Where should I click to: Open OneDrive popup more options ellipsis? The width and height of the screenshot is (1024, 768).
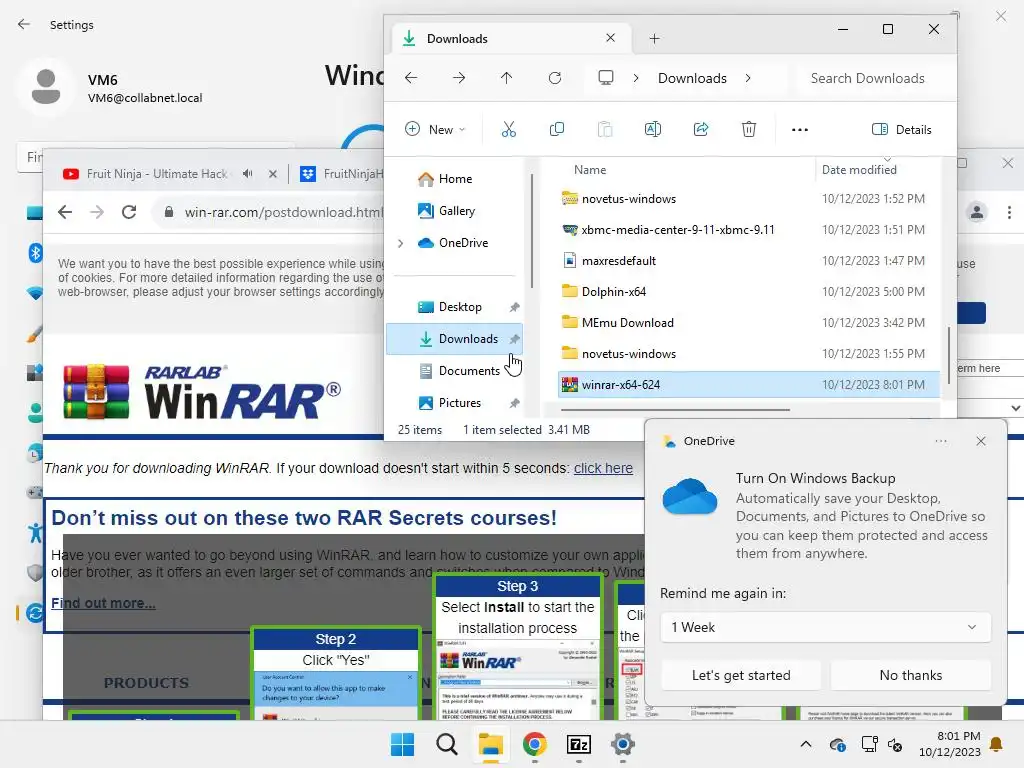940,441
